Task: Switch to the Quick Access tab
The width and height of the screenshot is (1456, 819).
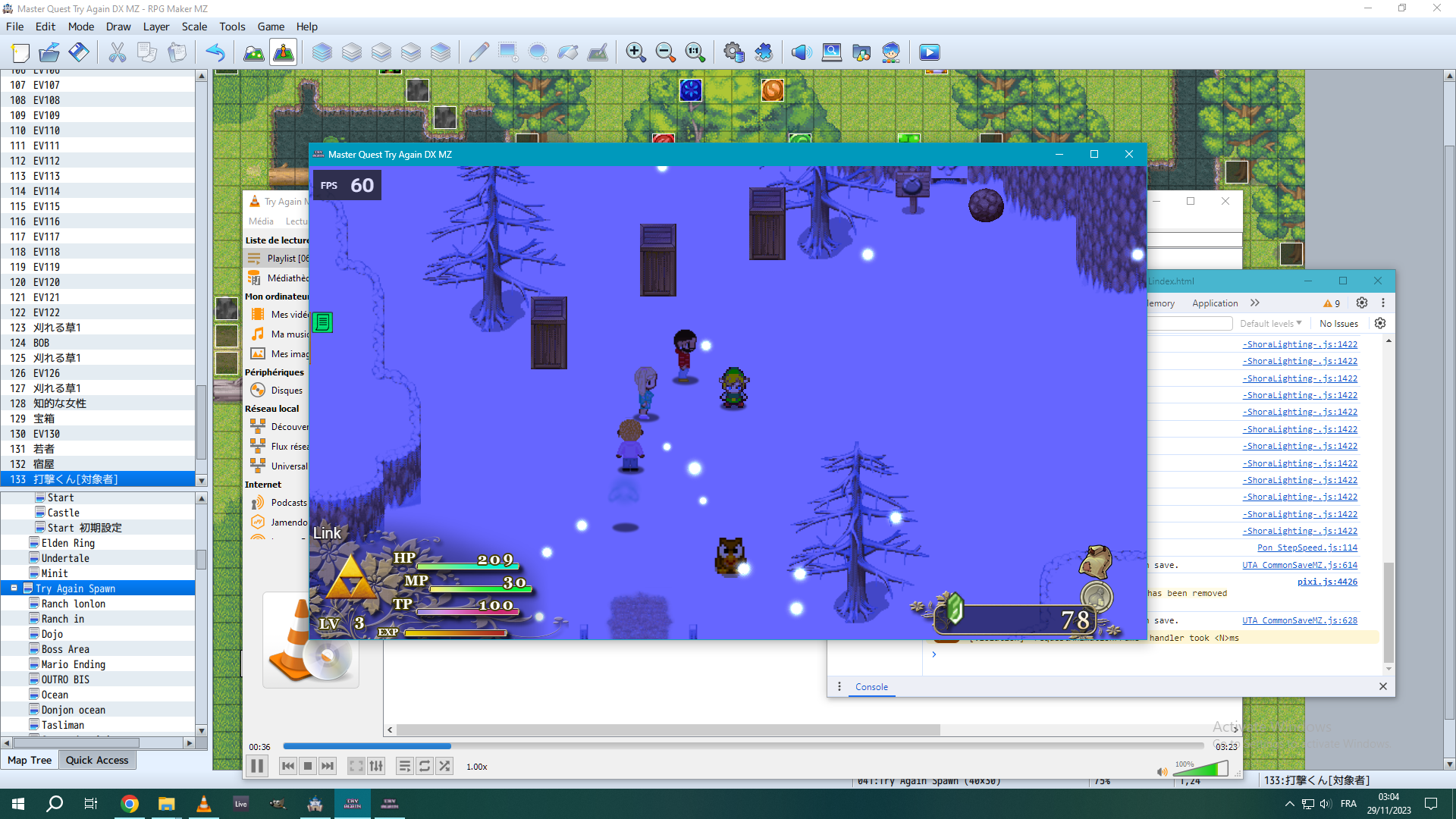Action: (97, 760)
